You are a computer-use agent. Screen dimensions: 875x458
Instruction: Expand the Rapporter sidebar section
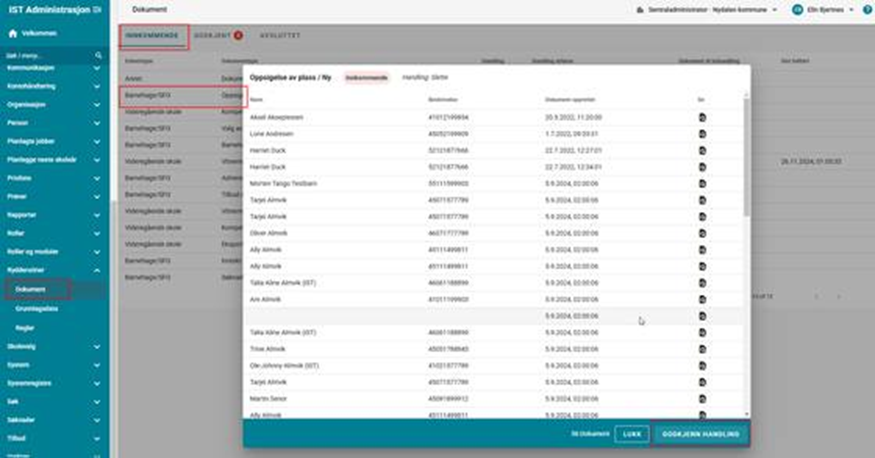tap(97, 215)
